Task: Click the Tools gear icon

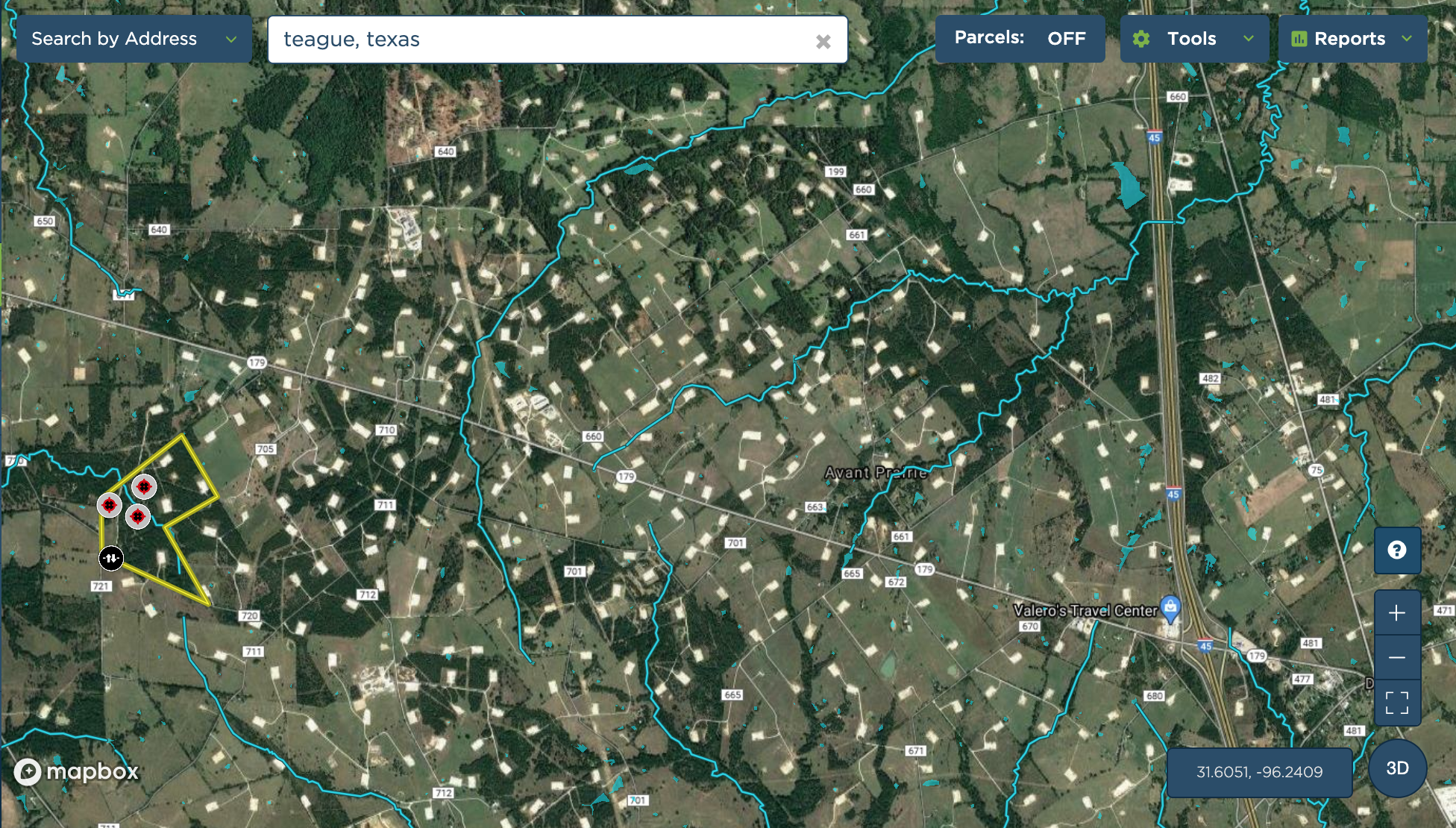Action: [1141, 39]
